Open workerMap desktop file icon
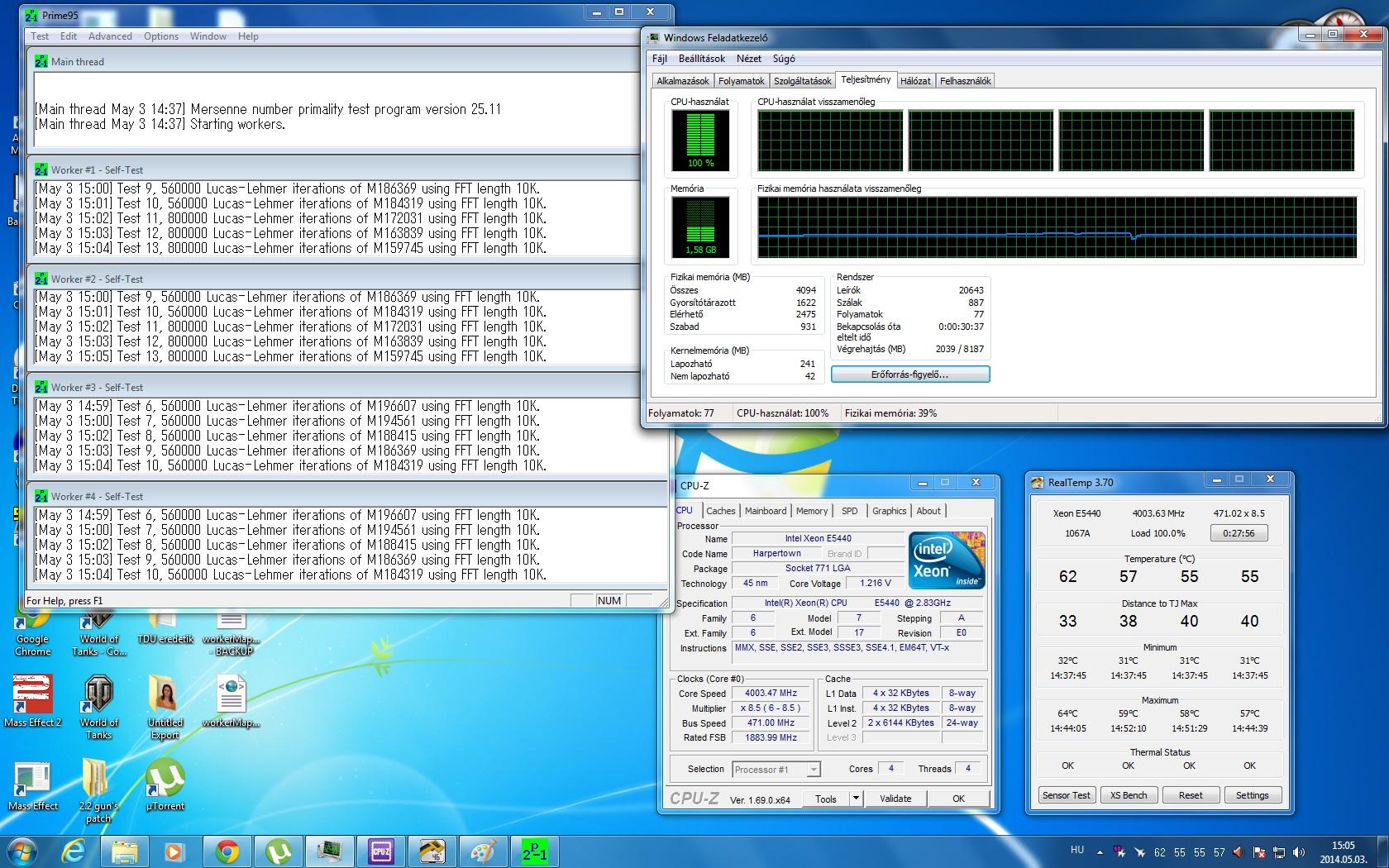 point(231,701)
